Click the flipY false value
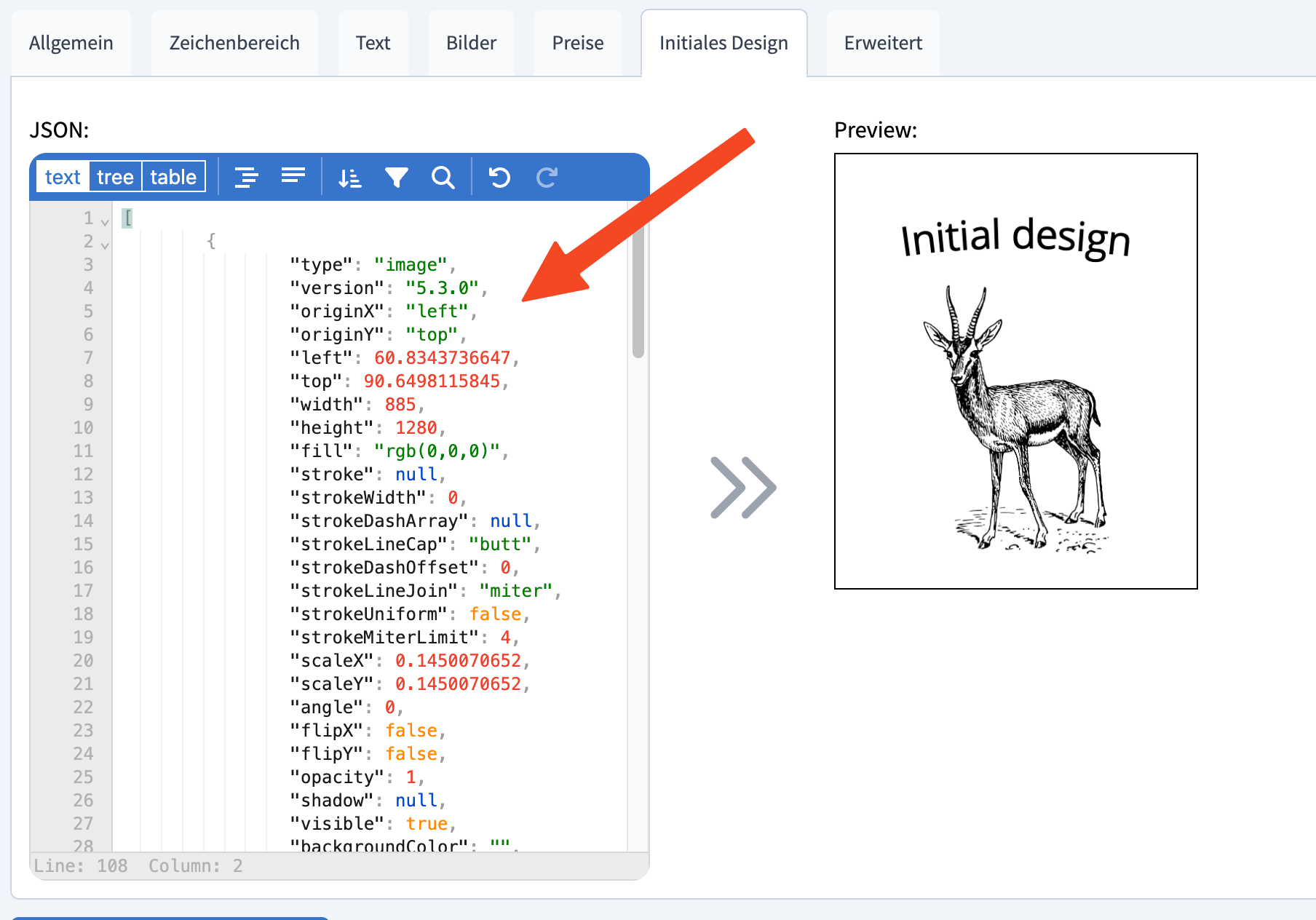The height and width of the screenshot is (920, 1316). 411,754
